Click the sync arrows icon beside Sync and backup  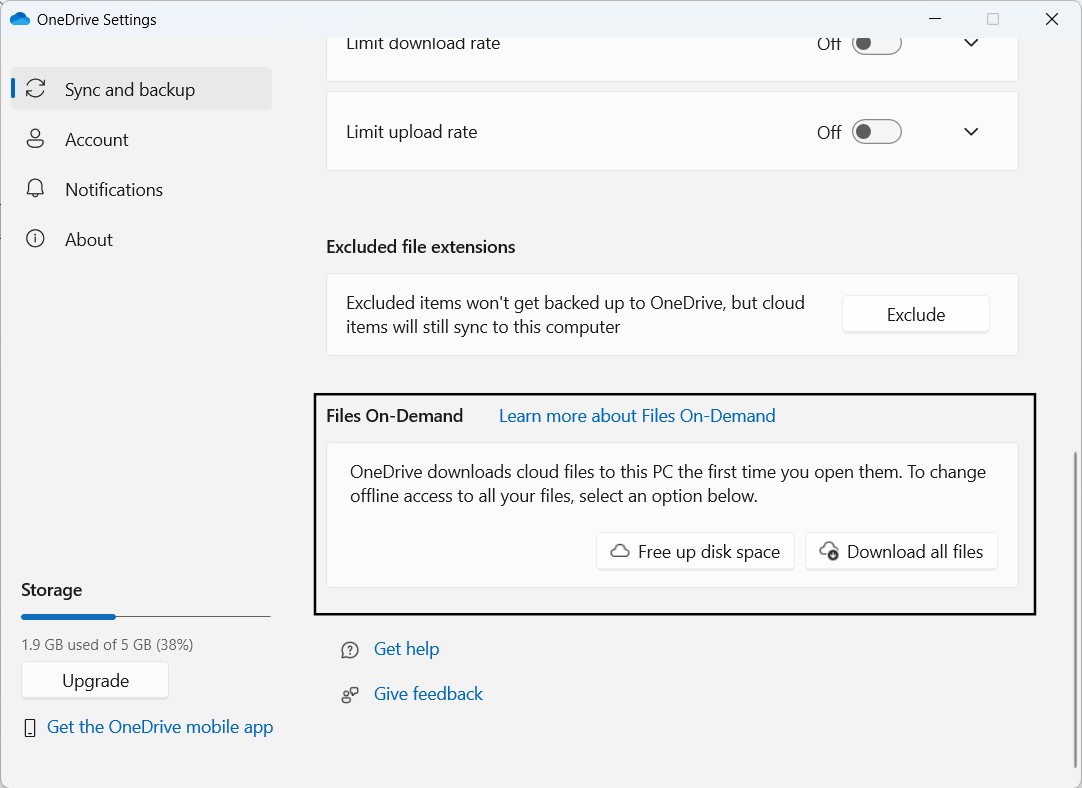click(x=35, y=88)
